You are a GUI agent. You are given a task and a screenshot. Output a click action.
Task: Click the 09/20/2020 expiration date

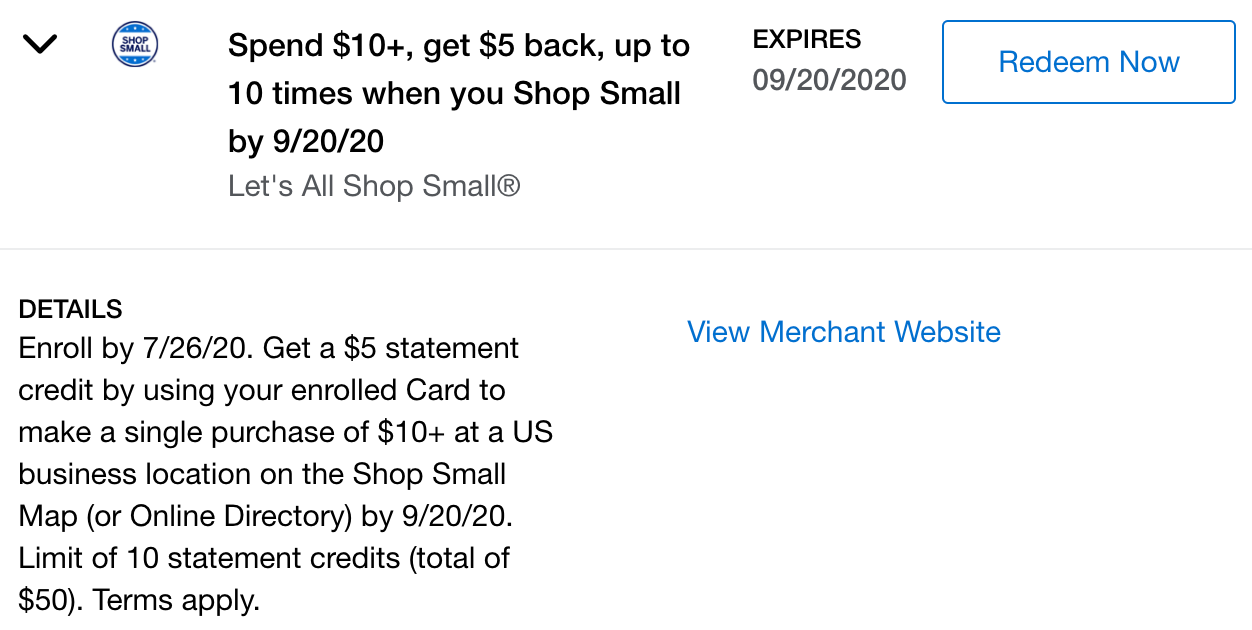[830, 80]
